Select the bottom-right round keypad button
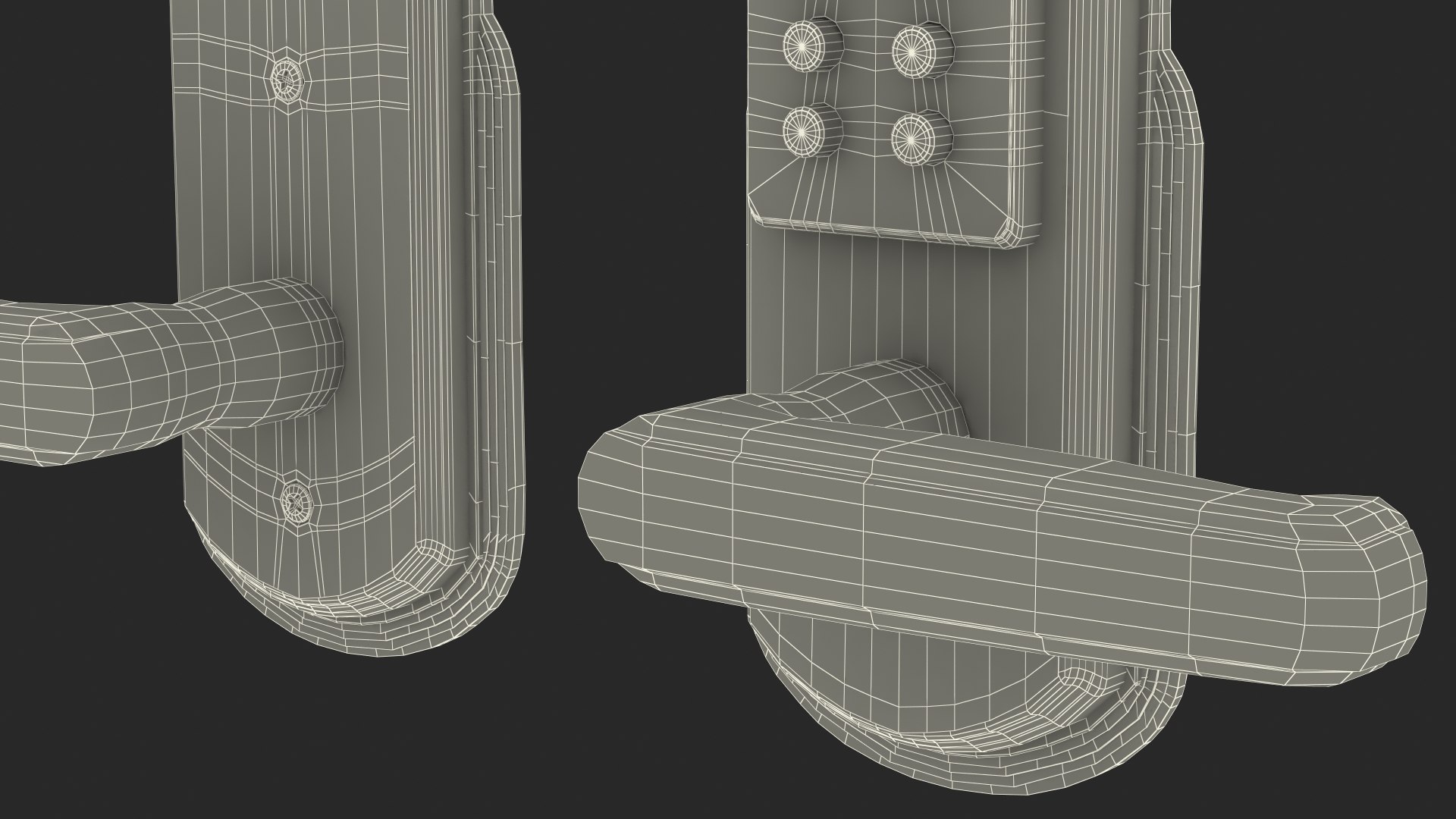 tap(916, 138)
